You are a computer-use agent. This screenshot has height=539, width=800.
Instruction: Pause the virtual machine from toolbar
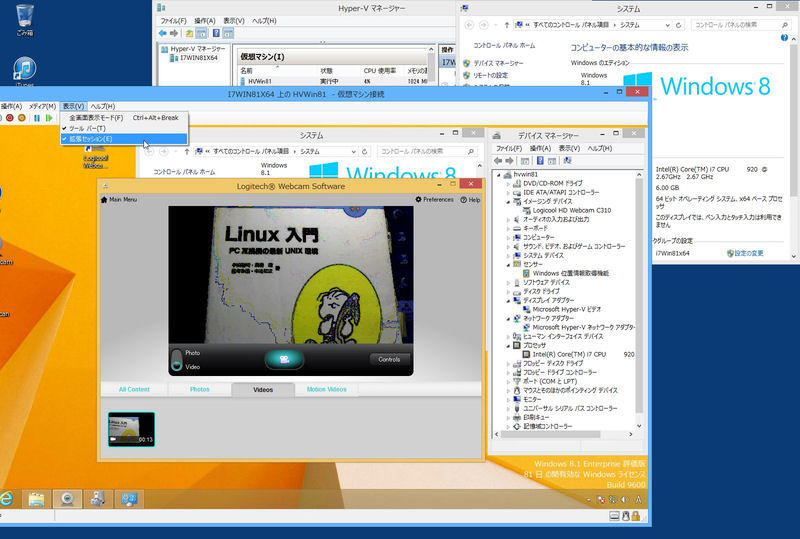pyautogui.click(x=37, y=118)
